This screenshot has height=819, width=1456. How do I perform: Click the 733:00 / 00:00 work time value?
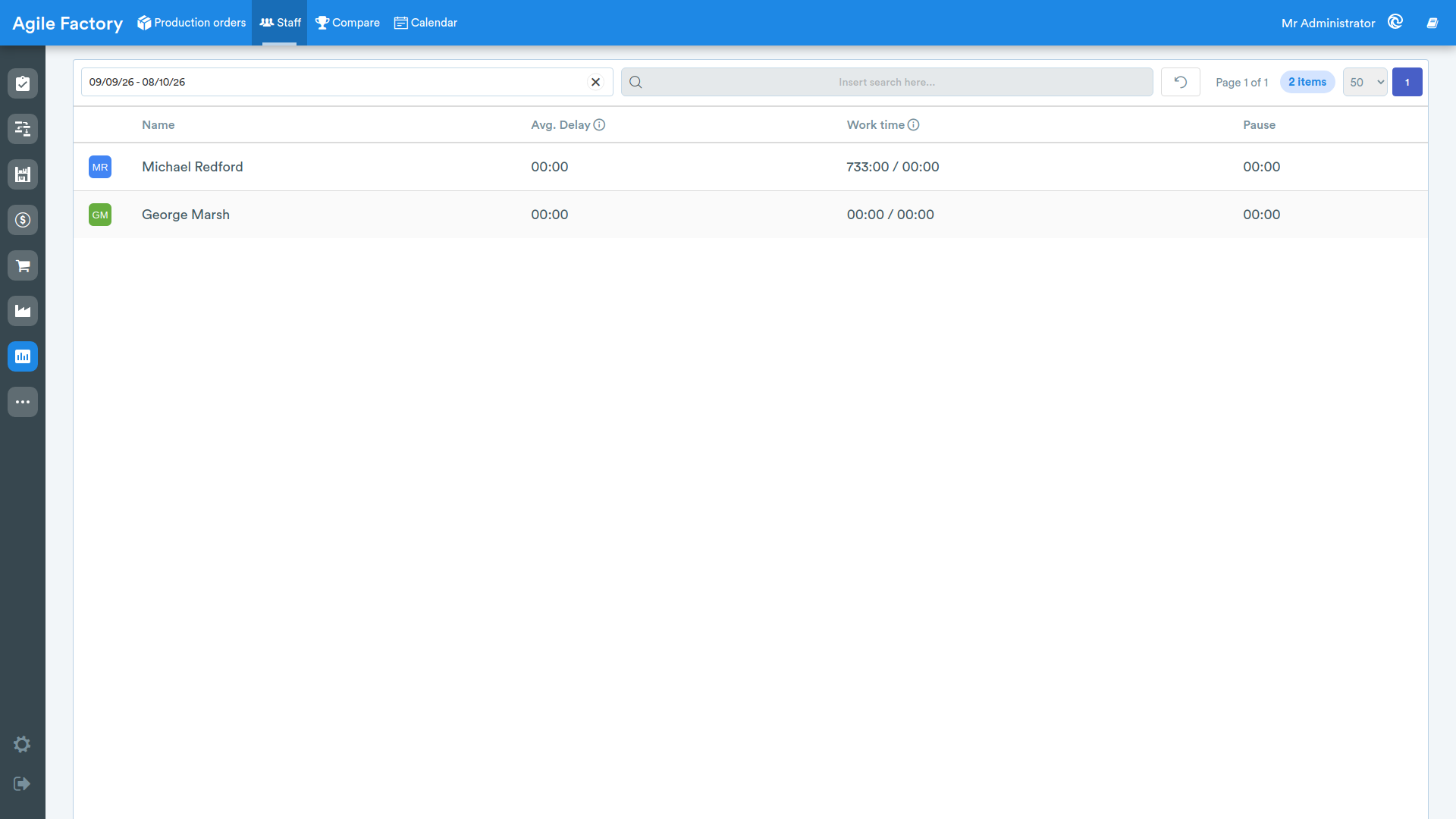pos(893,167)
